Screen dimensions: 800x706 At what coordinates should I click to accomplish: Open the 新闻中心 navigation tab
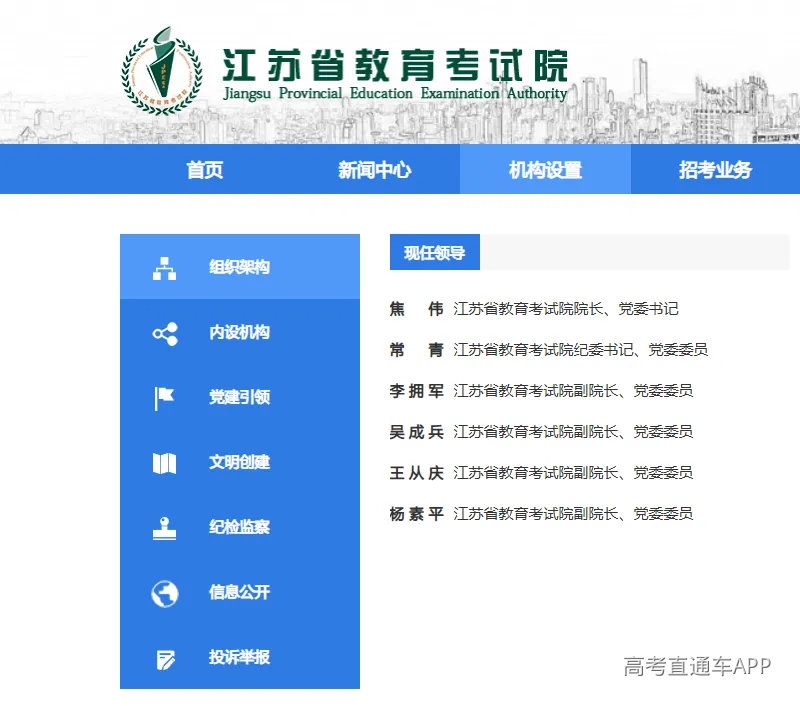tap(374, 169)
